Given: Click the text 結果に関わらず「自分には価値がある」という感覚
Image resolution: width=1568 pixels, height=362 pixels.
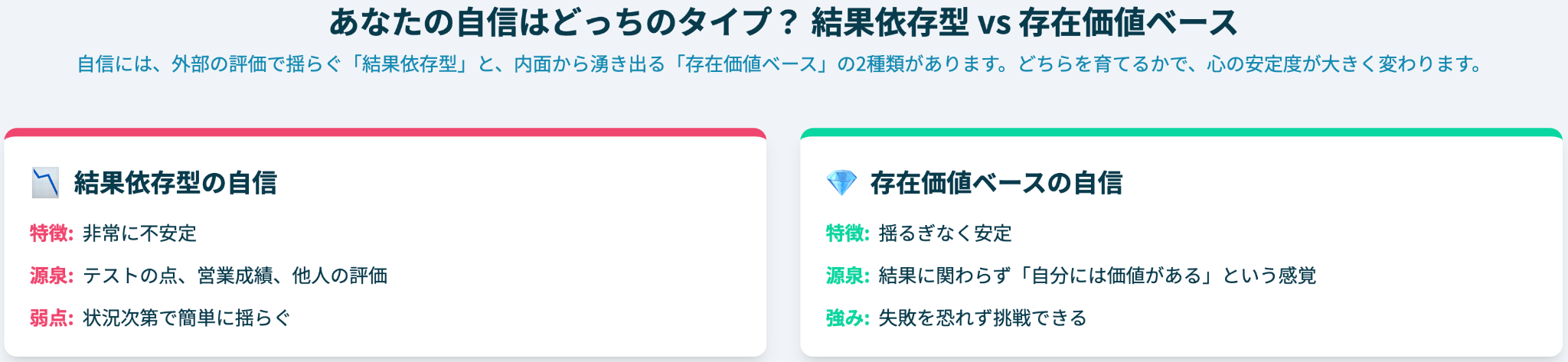Looking at the screenshot, I should coord(1097,276).
